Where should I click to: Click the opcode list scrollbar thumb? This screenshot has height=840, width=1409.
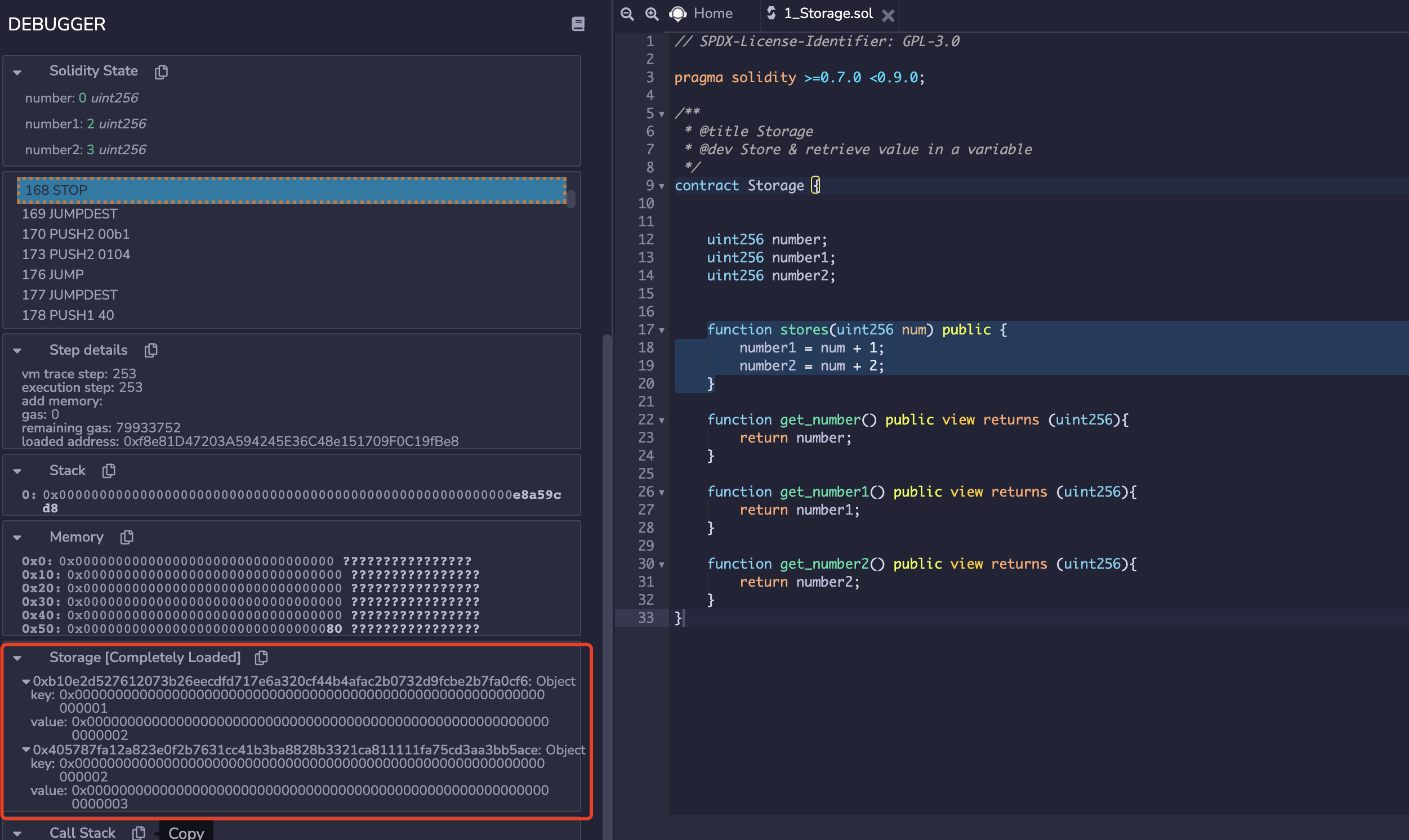tap(571, 199)
